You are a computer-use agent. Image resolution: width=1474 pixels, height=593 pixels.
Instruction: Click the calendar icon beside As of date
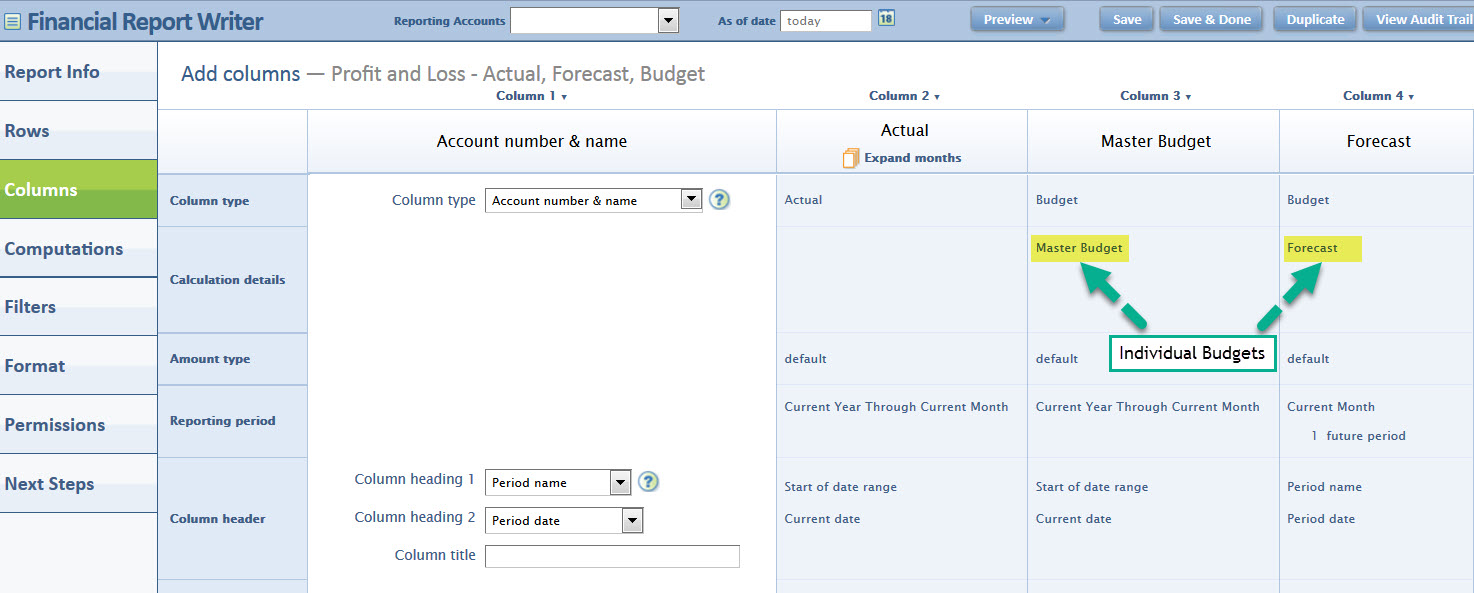[886, 19]
